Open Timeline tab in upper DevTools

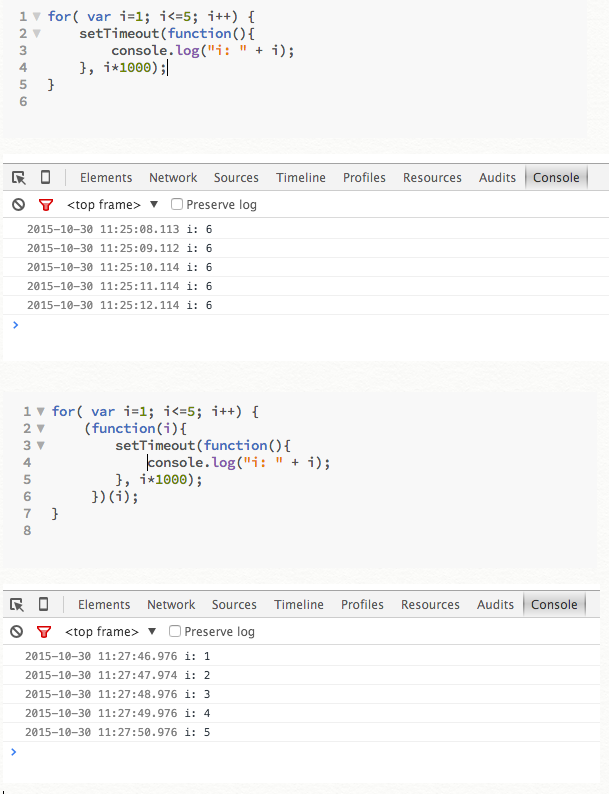click(301, 178)
